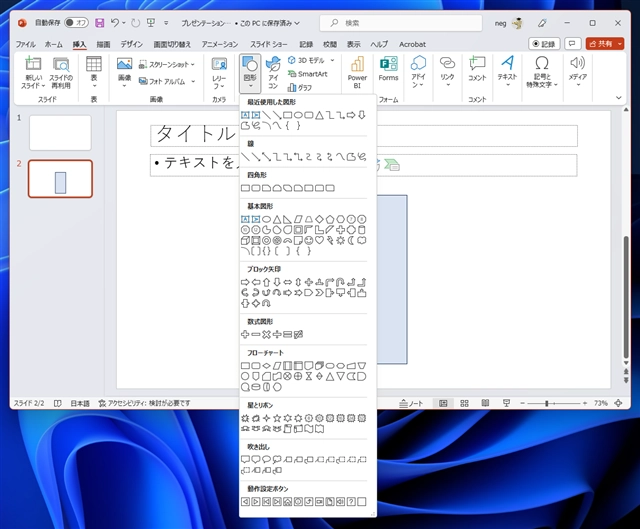
Task: Pick the right triangle in basic shapes
Action: [x=288, y=220]
